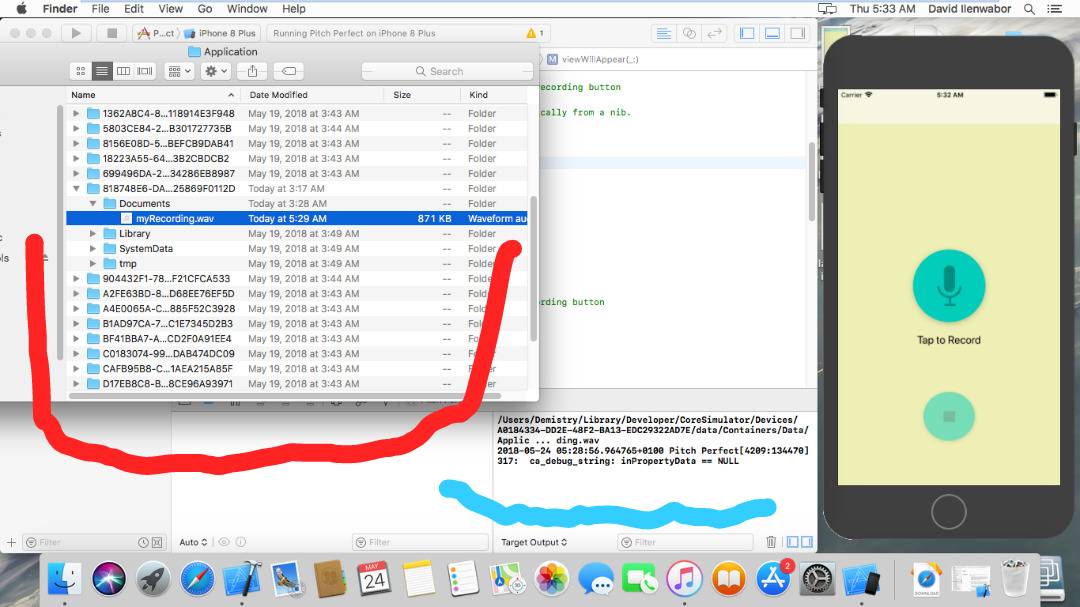Click the Finder search field
The image size is (1080, 607).
tap(447, 71)
